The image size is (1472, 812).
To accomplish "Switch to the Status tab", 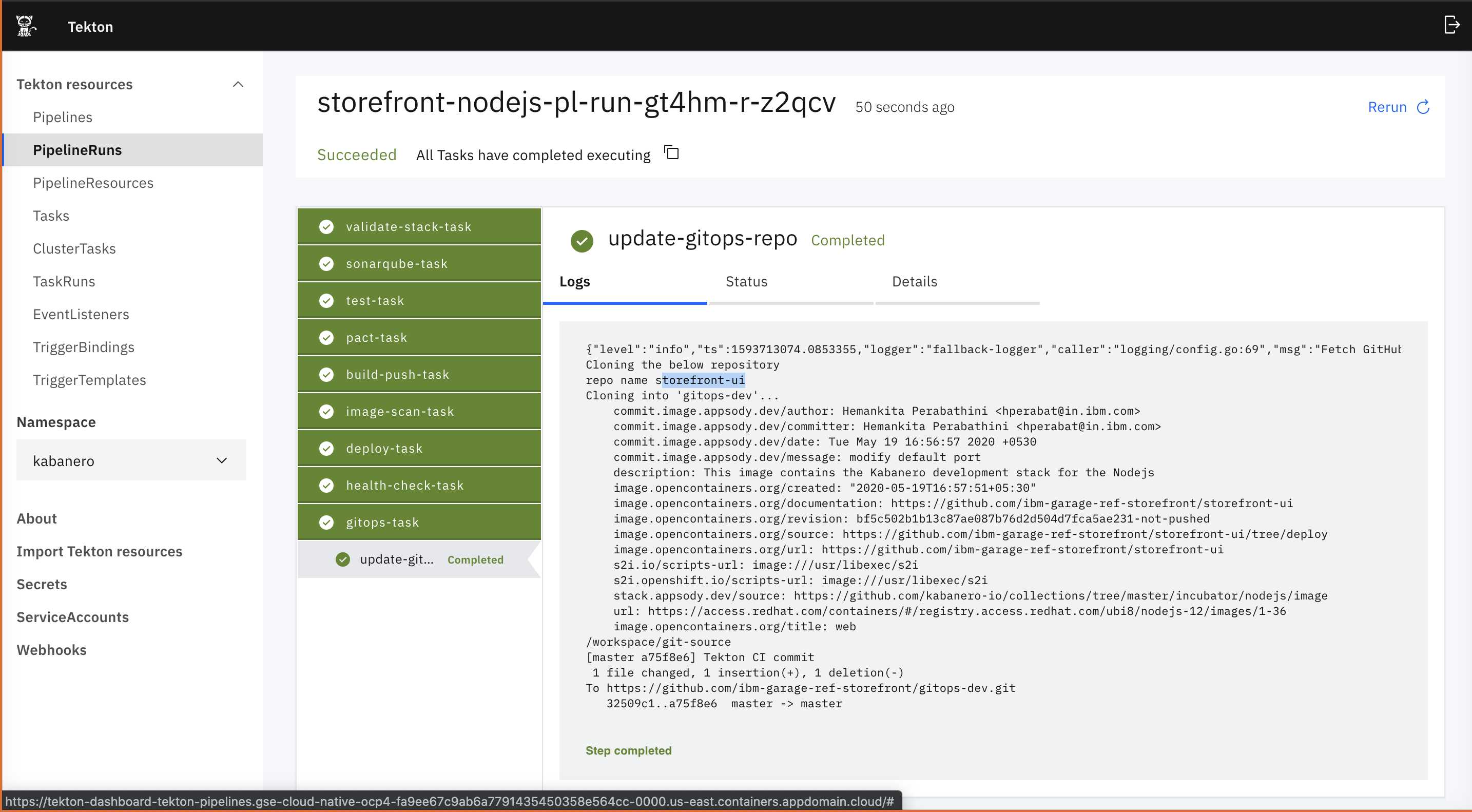I will pos(746,281).
